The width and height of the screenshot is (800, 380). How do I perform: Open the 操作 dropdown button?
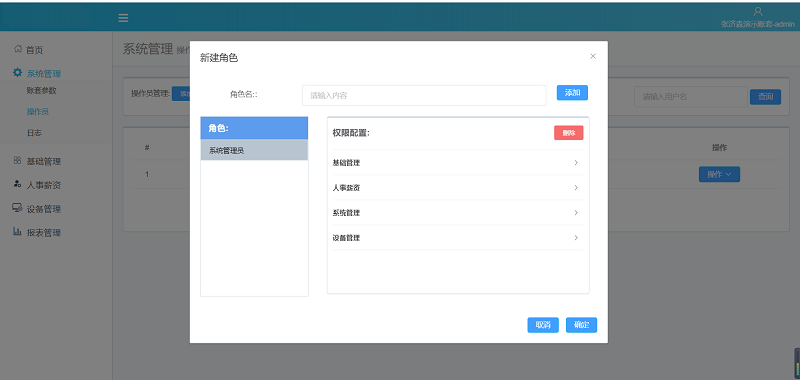[x=719, y=174]
